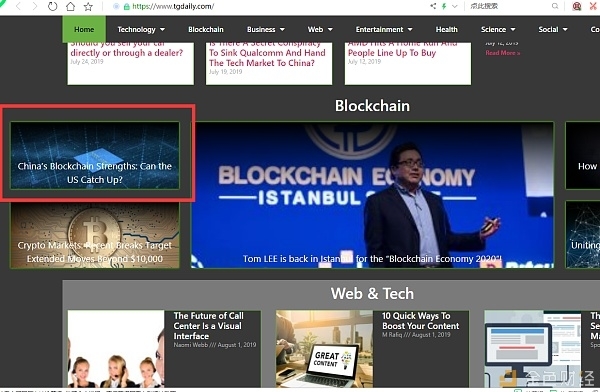Expand the Social dropdown arrow
600x392 pixels.
point(565,29)
